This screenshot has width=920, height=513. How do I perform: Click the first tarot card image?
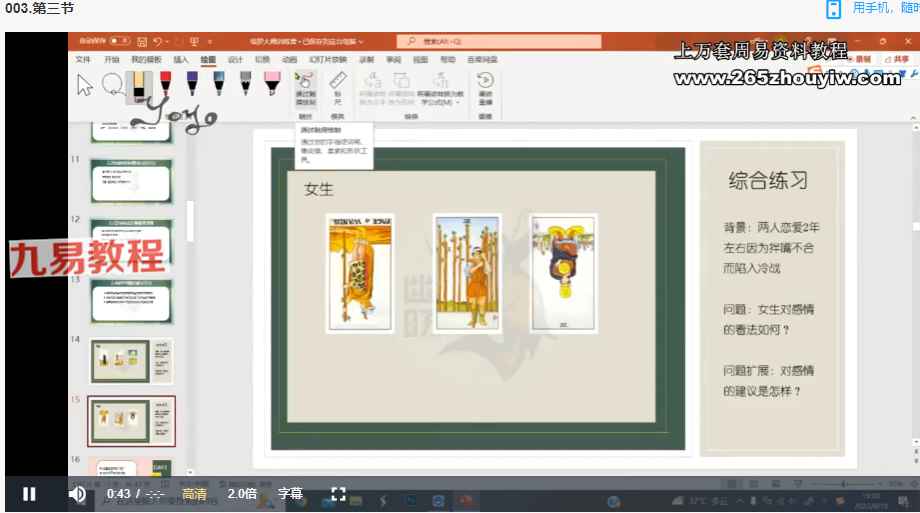coord(360,274)
